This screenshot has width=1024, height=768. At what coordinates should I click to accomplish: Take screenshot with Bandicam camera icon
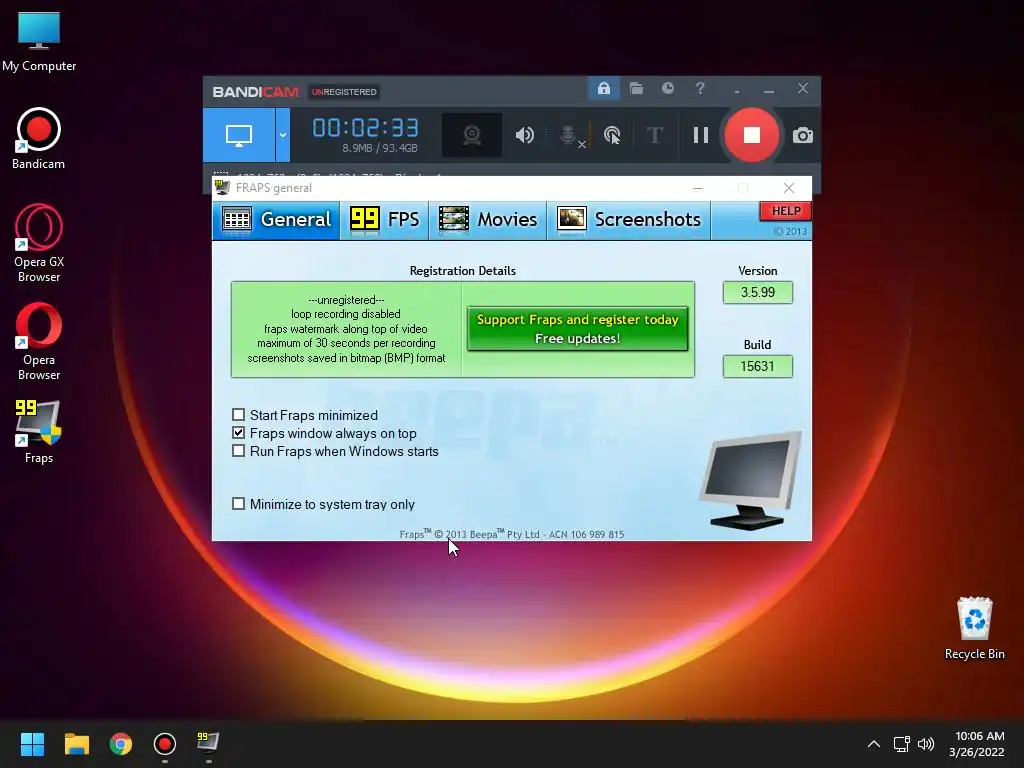click(803, 135)
